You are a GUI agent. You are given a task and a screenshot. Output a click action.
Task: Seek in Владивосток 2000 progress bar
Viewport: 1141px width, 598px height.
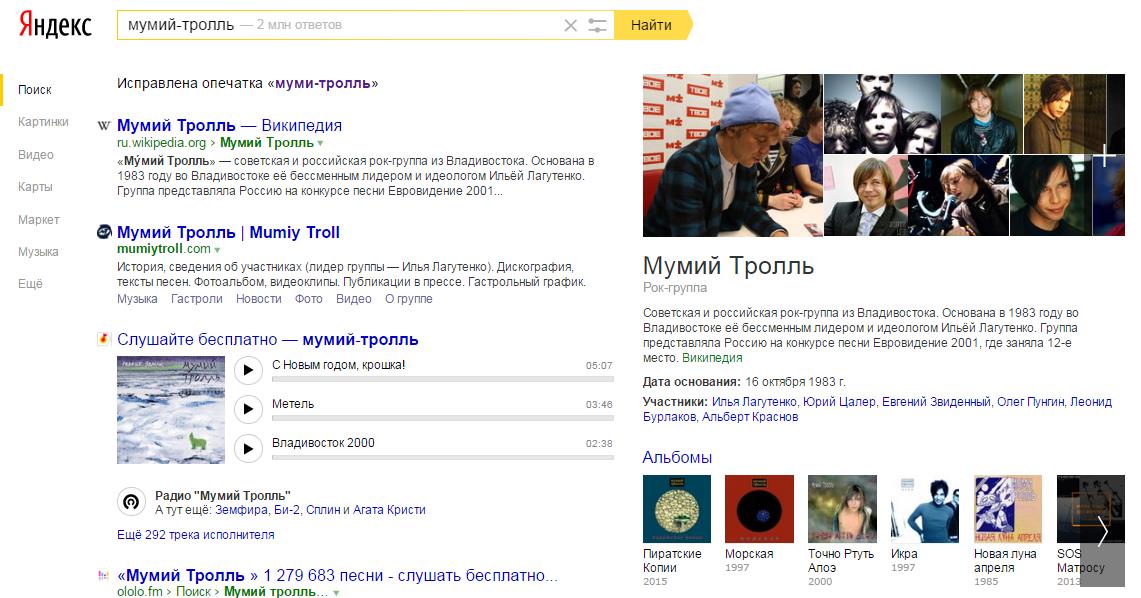click(442, 458)
